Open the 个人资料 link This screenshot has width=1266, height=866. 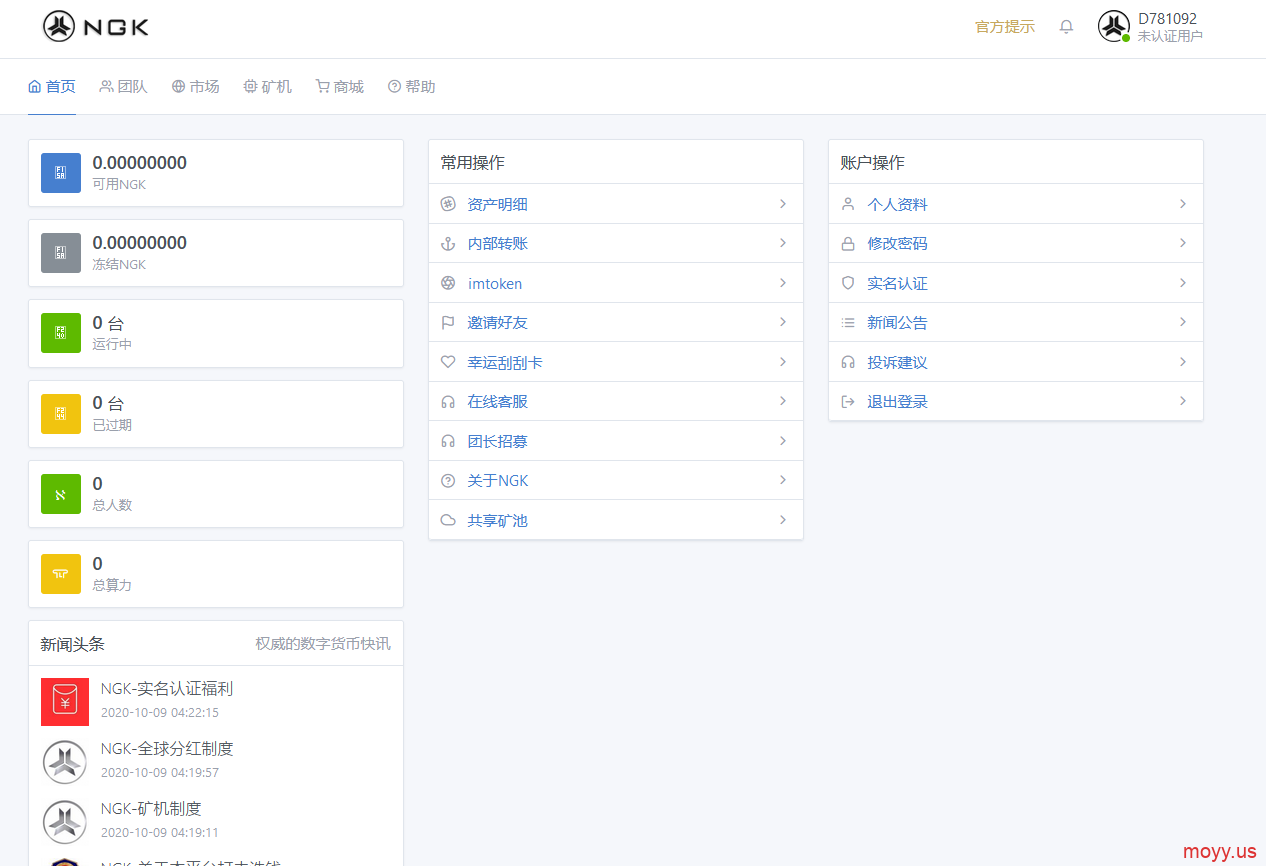click(898, 204)
